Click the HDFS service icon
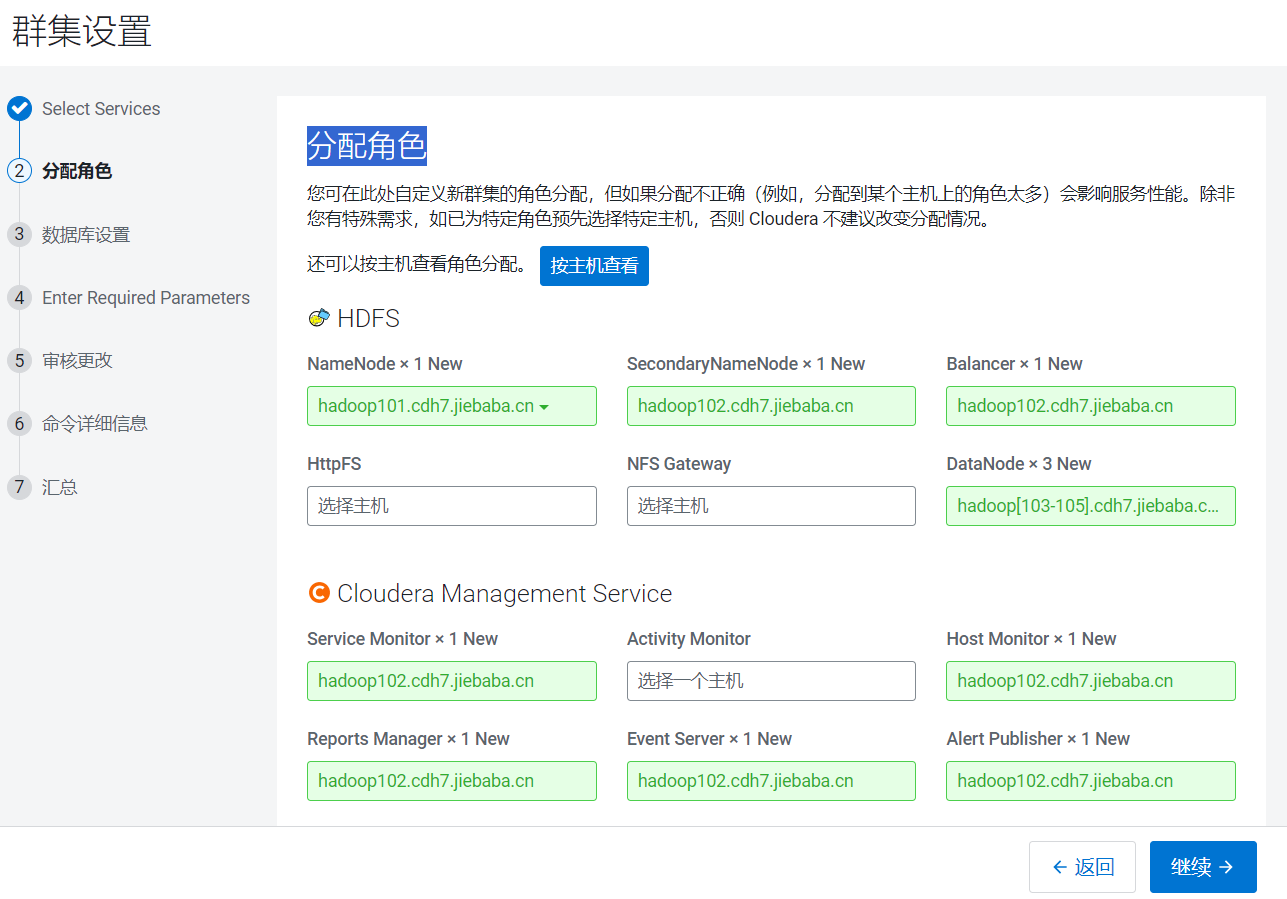1287x899 pixels. [318, 318]
